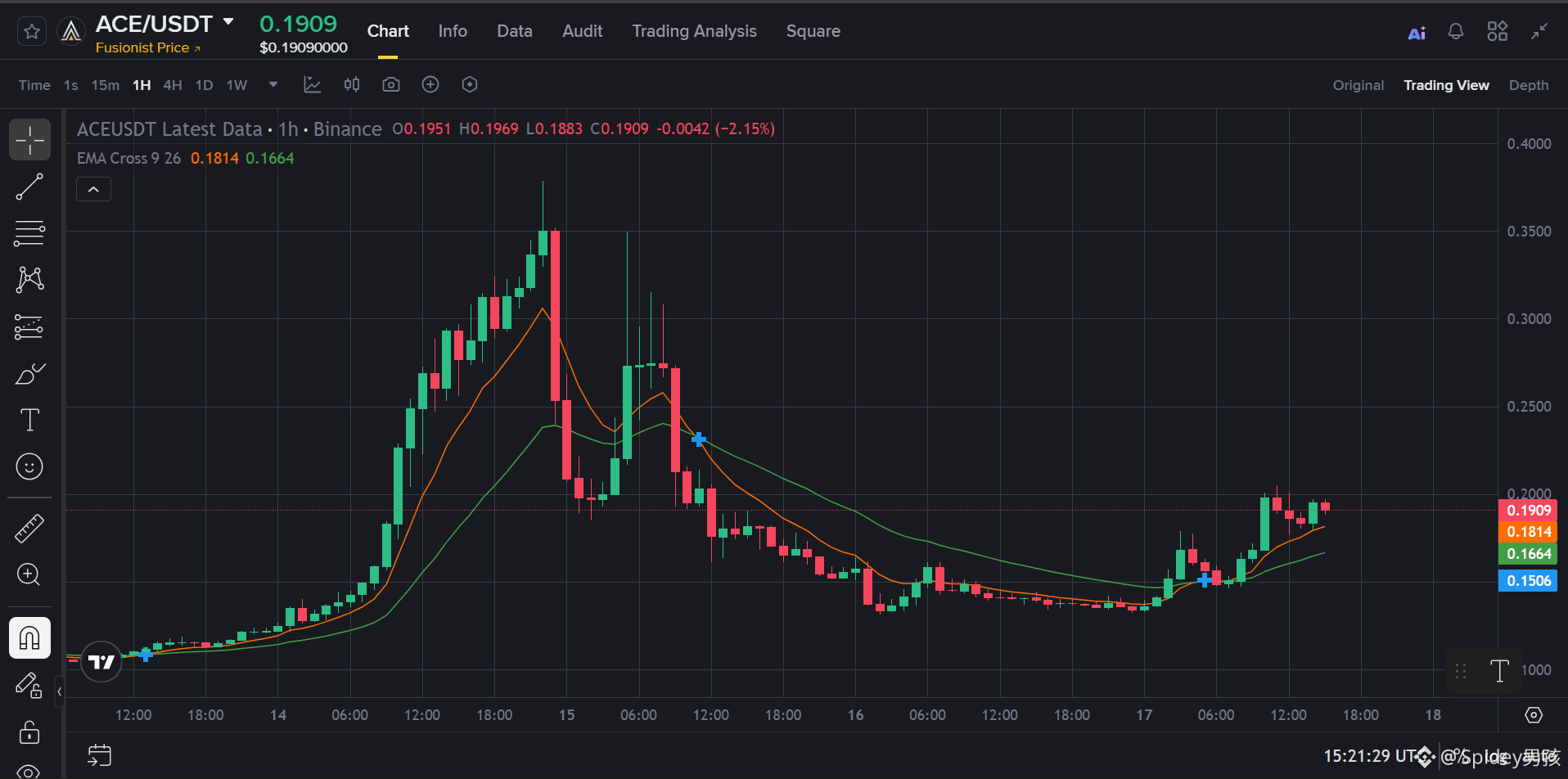Open chart settings hexagon icon

pyautogui.click(x=470, y=84)
